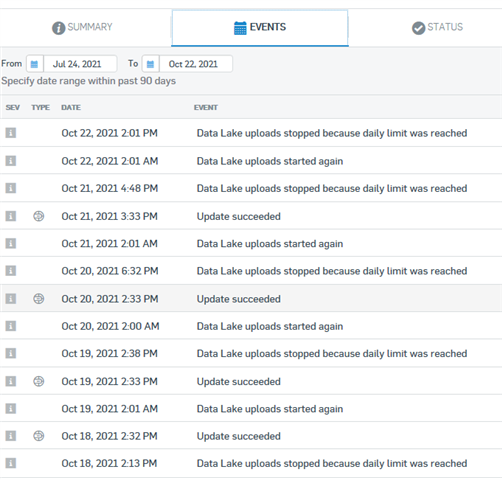Sort by the SEV column header
The height and width of the screenshot is (480, 502).
coord(13,107)
